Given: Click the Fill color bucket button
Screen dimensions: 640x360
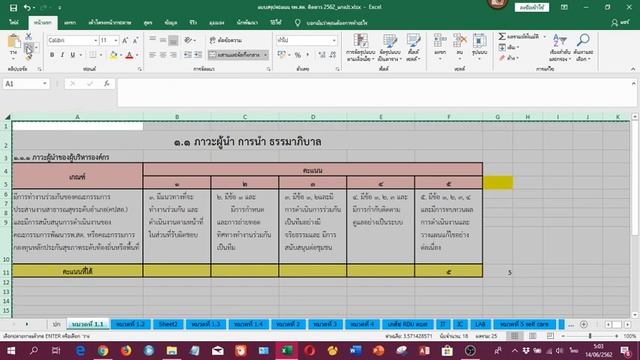Looking at the screenshot, I should (x=113, y=55).
